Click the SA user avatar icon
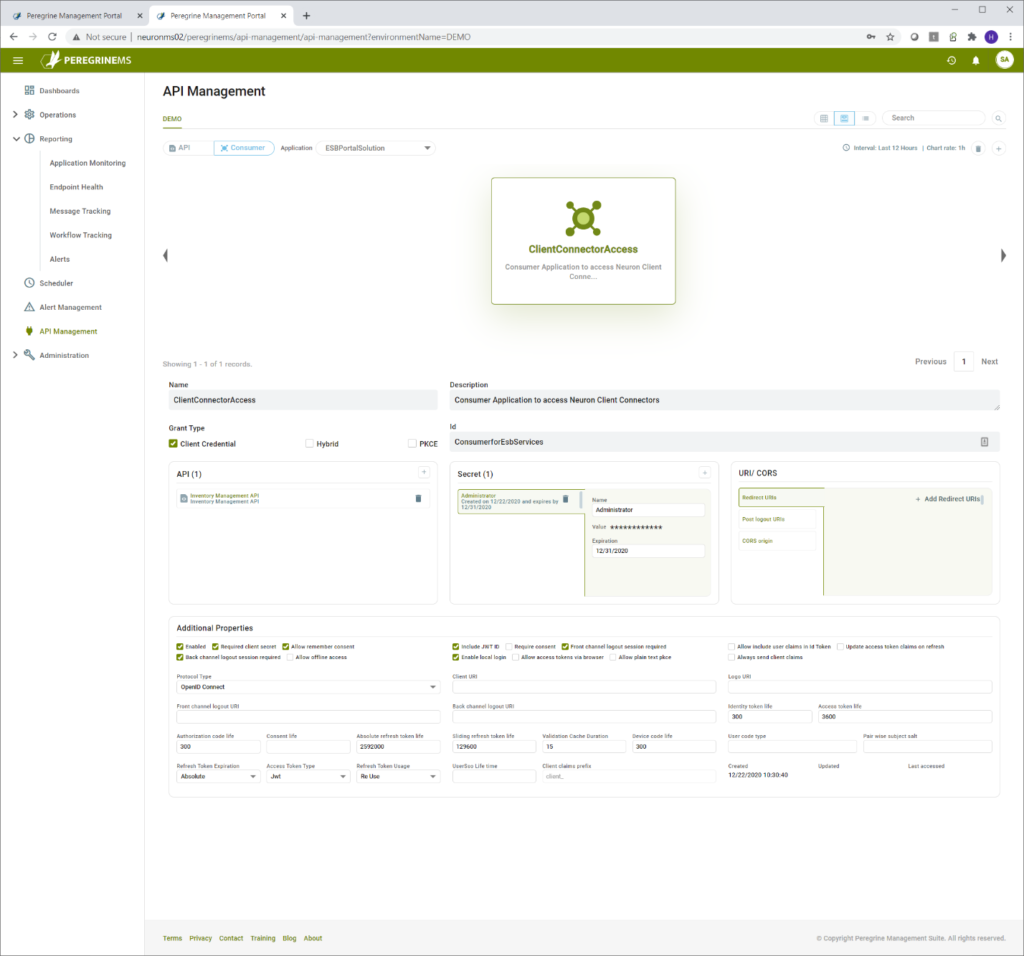 [x=1004, y=60]
